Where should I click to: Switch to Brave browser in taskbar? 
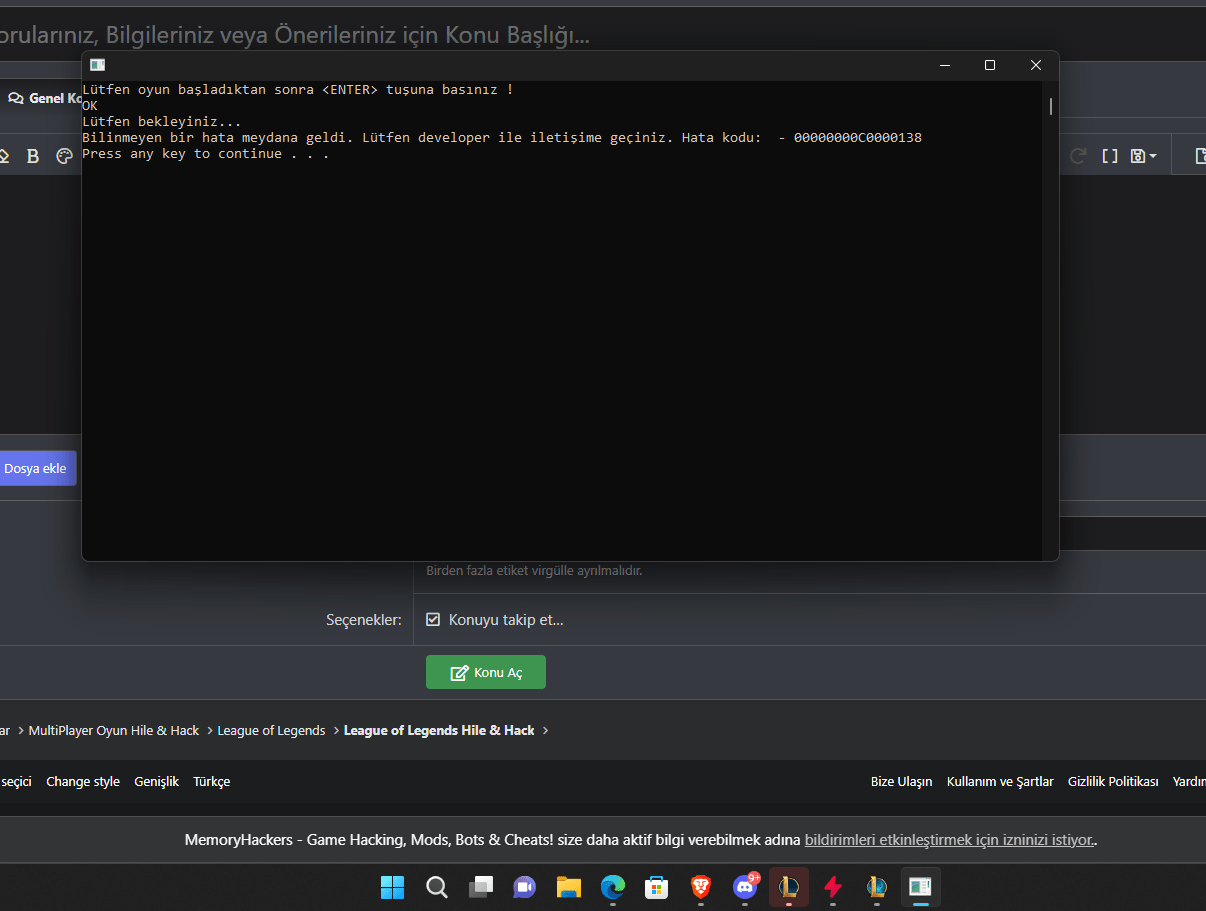pos(701,887)
